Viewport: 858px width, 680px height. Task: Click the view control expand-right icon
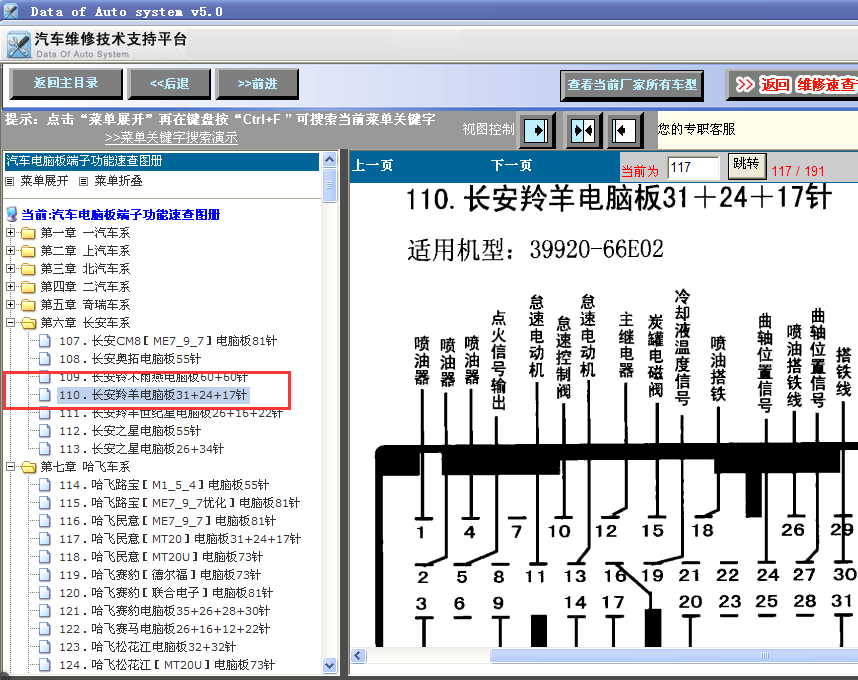click(x=536, y=131)
